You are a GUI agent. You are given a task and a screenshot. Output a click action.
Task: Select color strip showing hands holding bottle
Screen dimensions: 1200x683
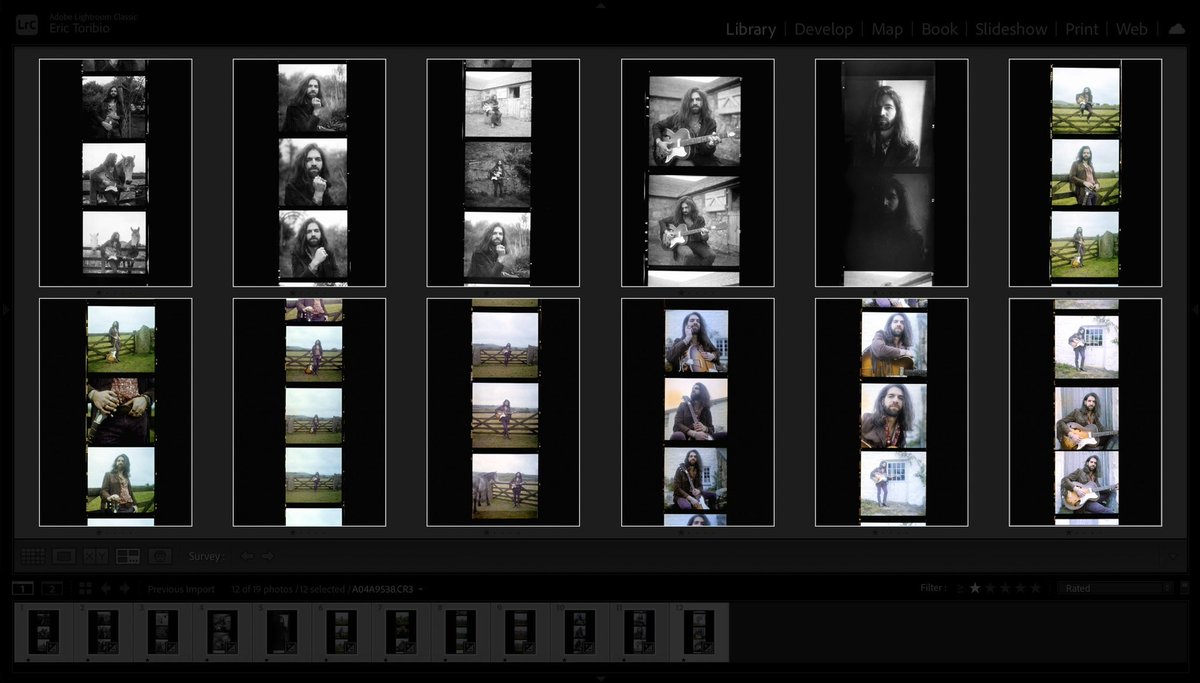point(115,412)
